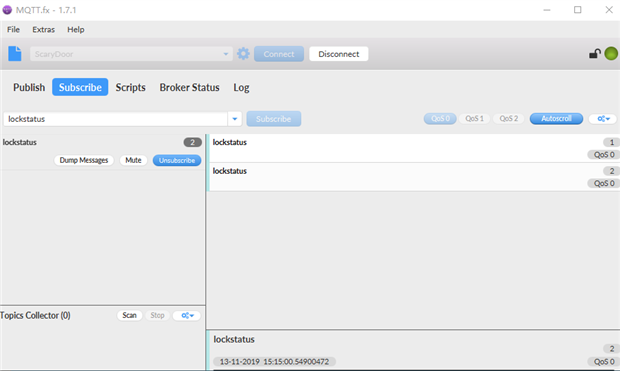Unsubscribe from lockstatus topic
This screenshot has height=371, width=620.
177,160
